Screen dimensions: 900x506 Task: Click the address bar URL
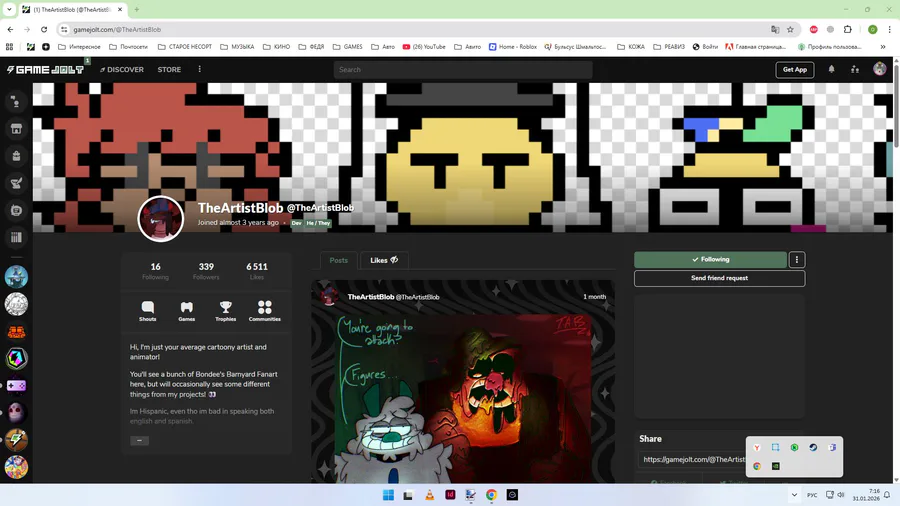tap(117, 29)
